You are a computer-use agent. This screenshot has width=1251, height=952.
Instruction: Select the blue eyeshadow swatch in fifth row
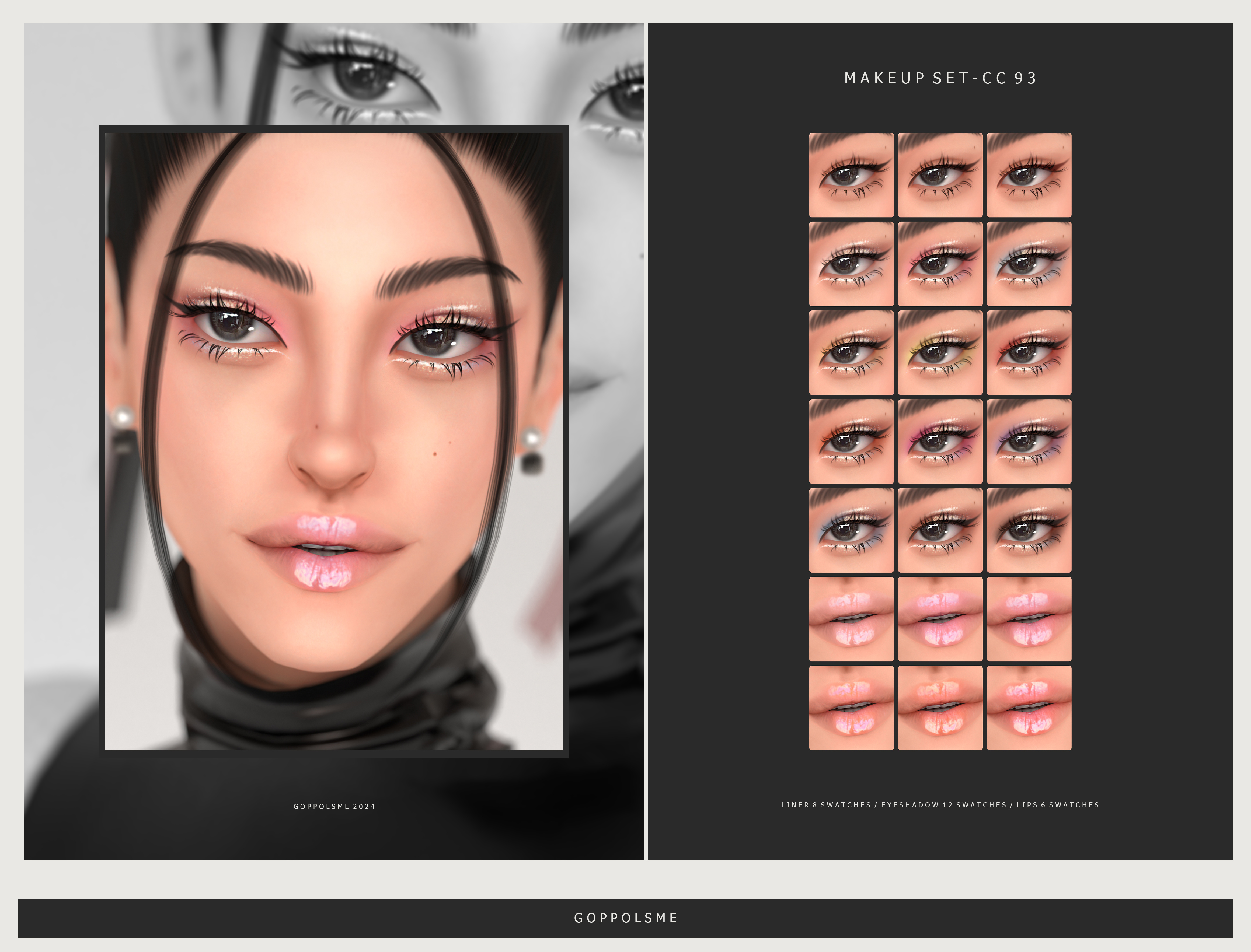point(851,530)
